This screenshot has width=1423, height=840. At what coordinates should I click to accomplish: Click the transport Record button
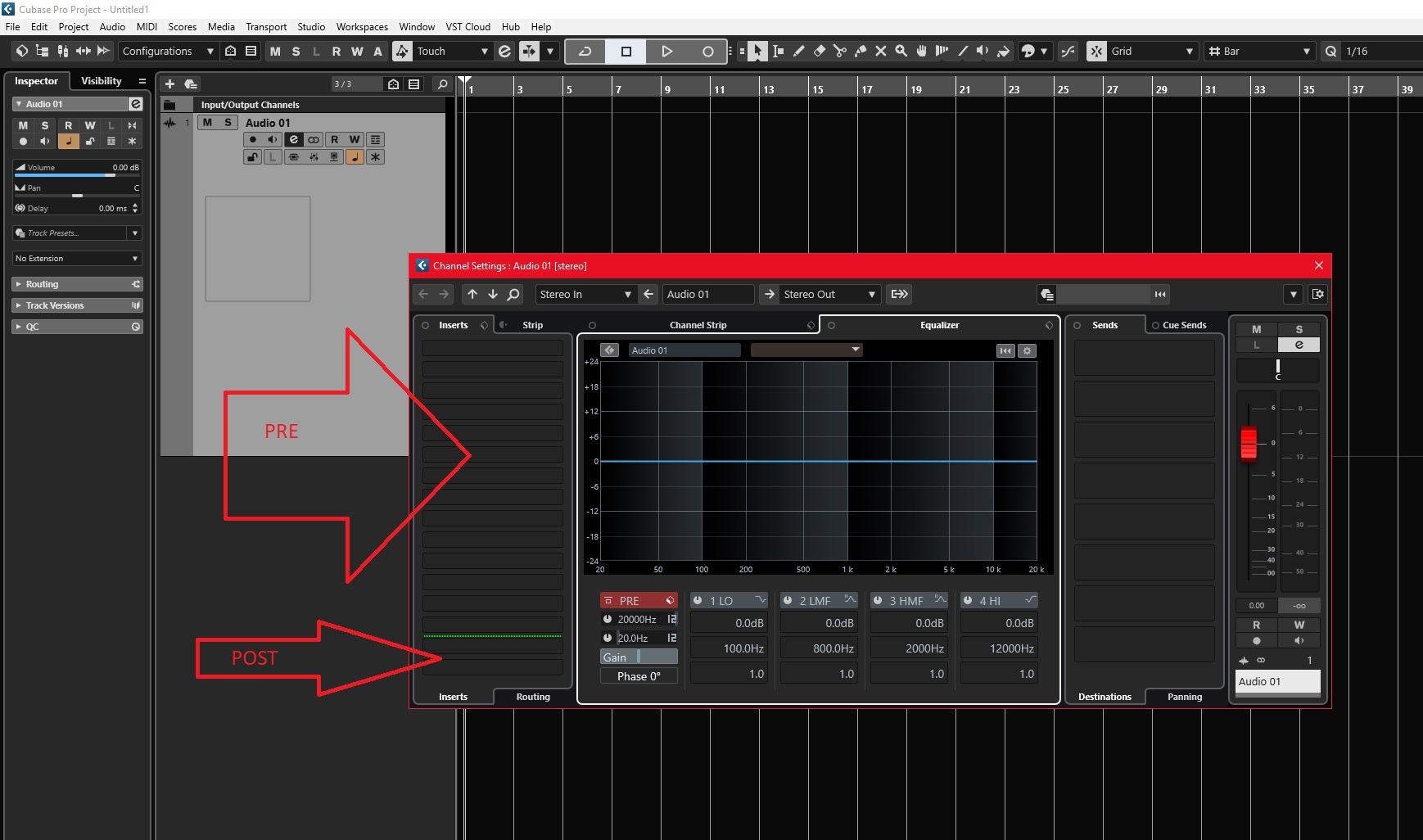click(x=708, y=51)
